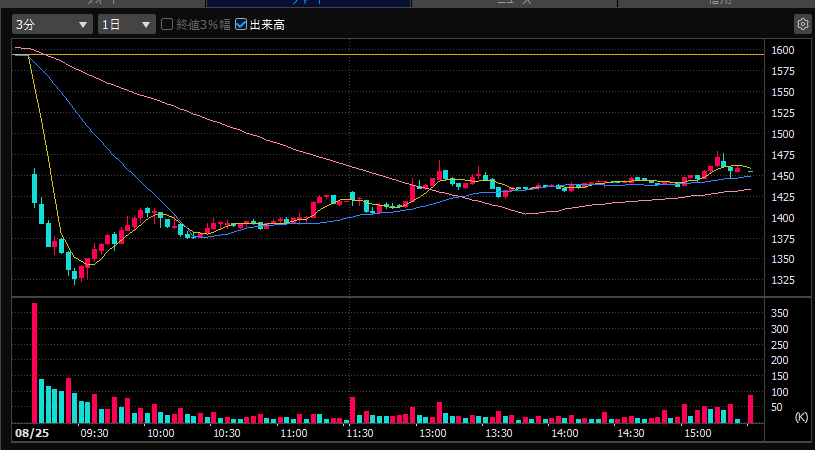Click the 09:30 time axis label

[x=95, y=433]
